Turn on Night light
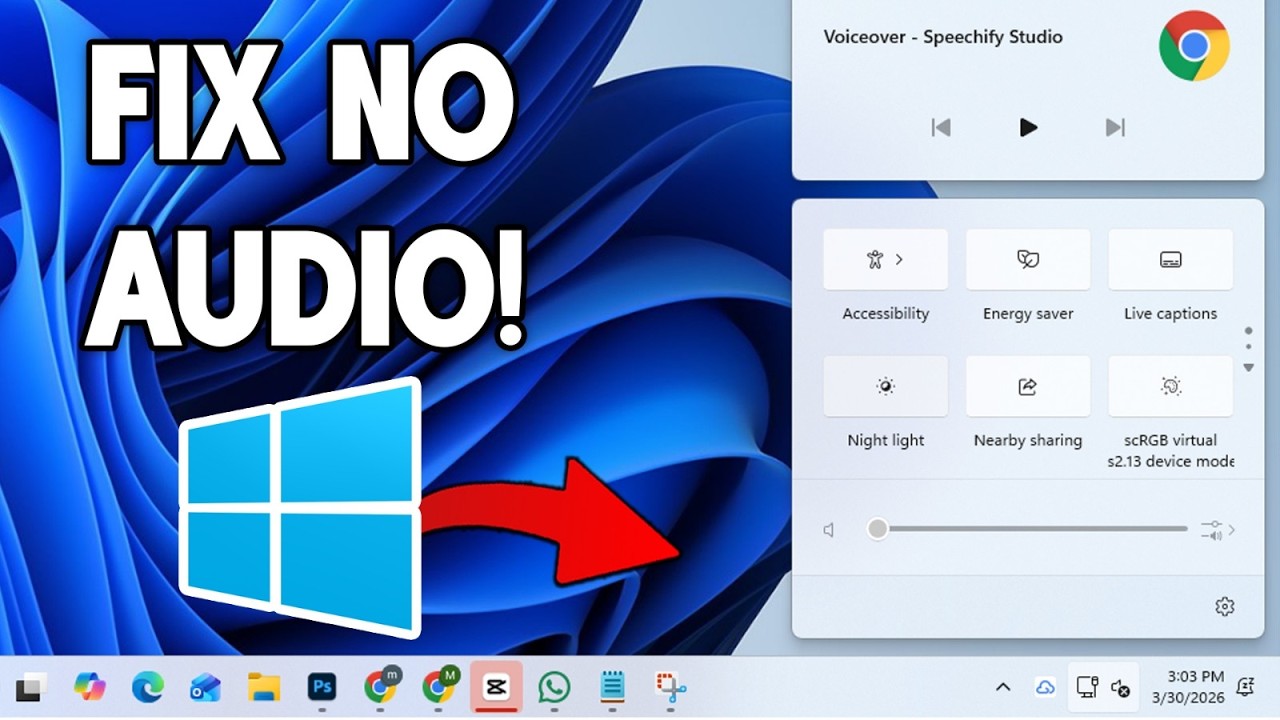Image resolution: width=1280 pixels, height=720 pixels. click(885, 386)
